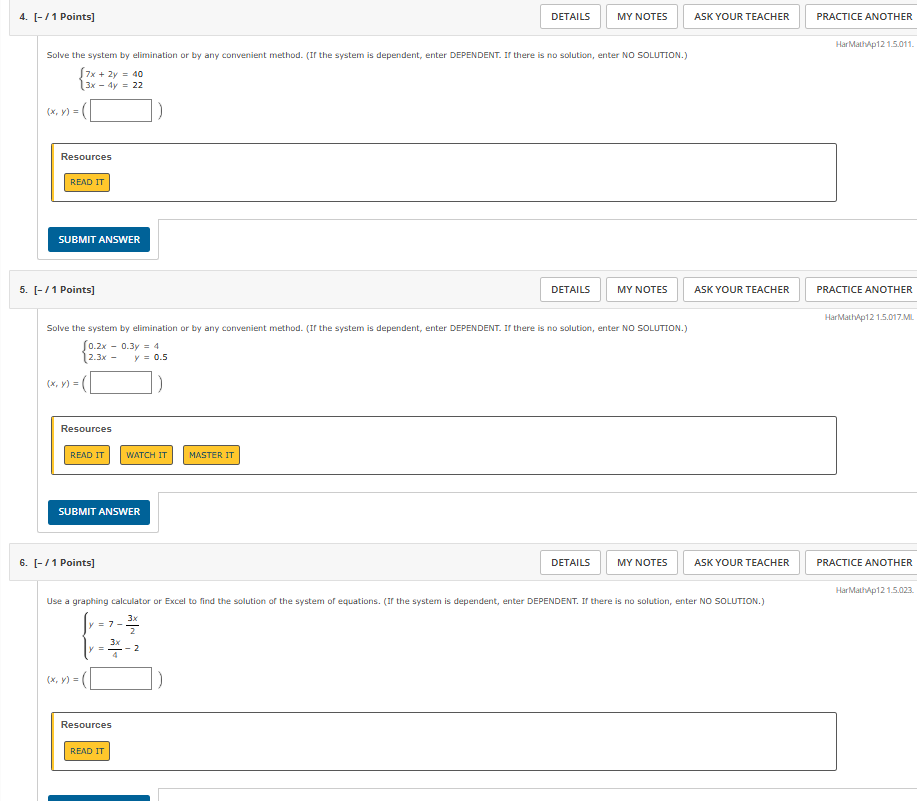This screenshot has width=917, height=801.
Task: Click question 4 points header text
Action: click(x=57, y=16)
